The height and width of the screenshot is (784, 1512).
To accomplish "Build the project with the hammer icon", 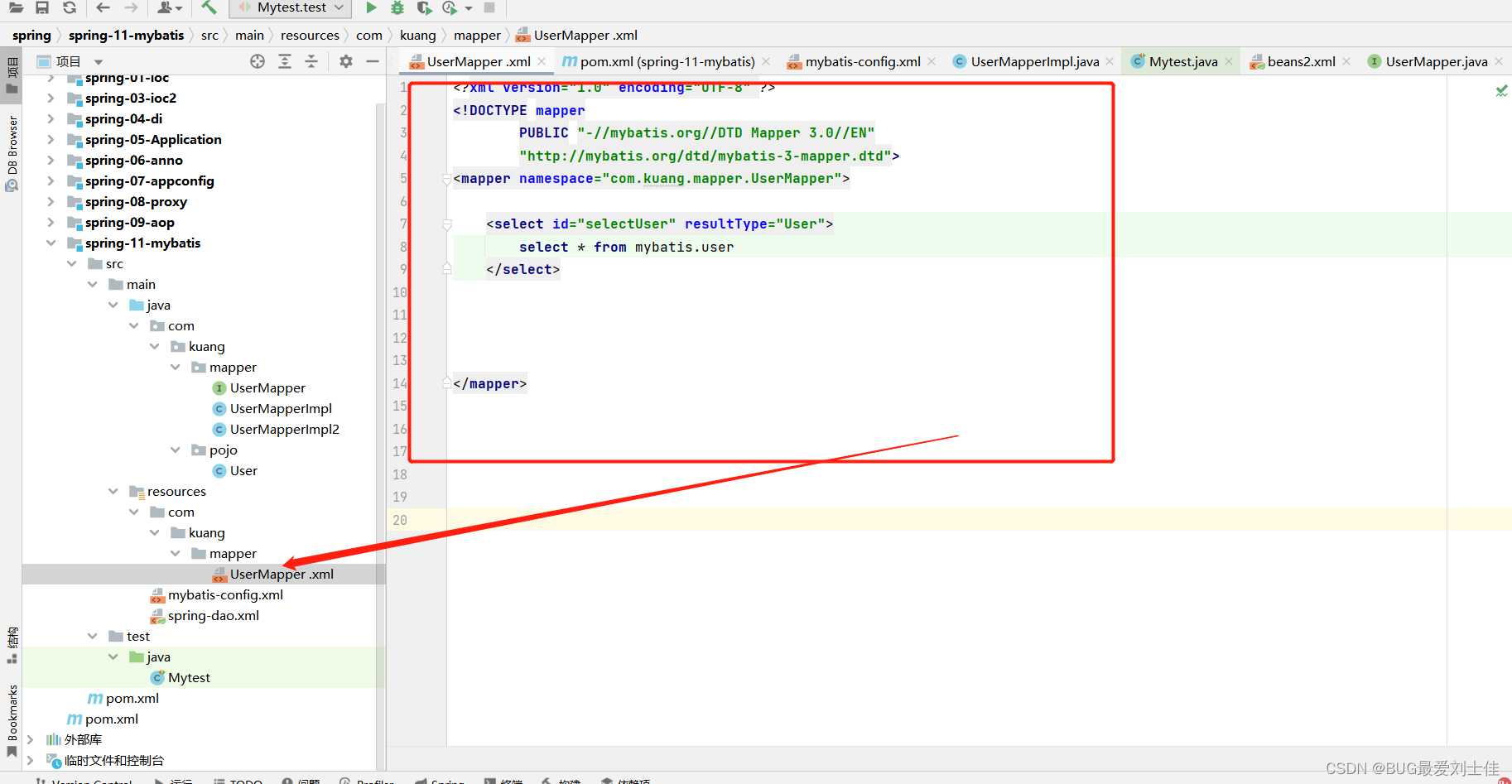I will coord(207,8).
